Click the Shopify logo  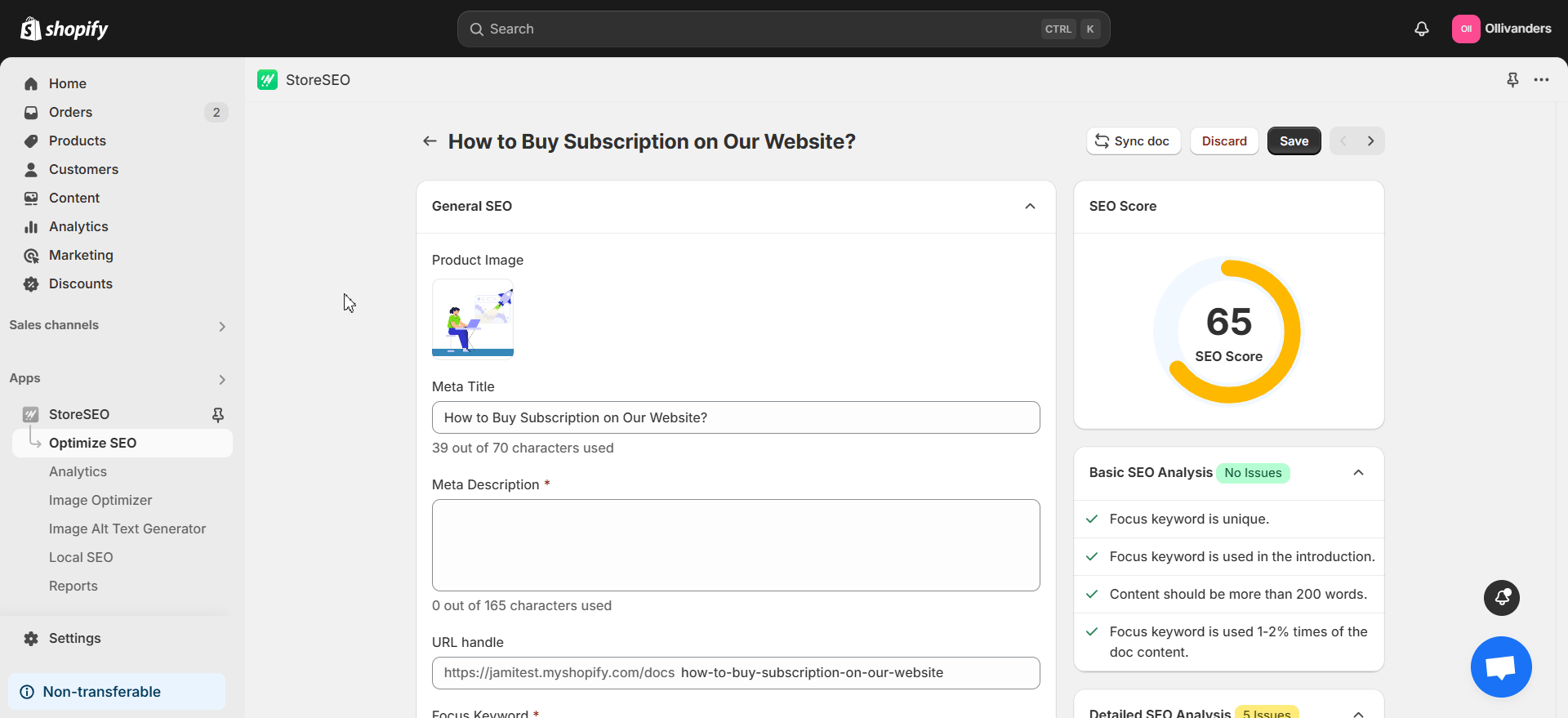(65, 29)
